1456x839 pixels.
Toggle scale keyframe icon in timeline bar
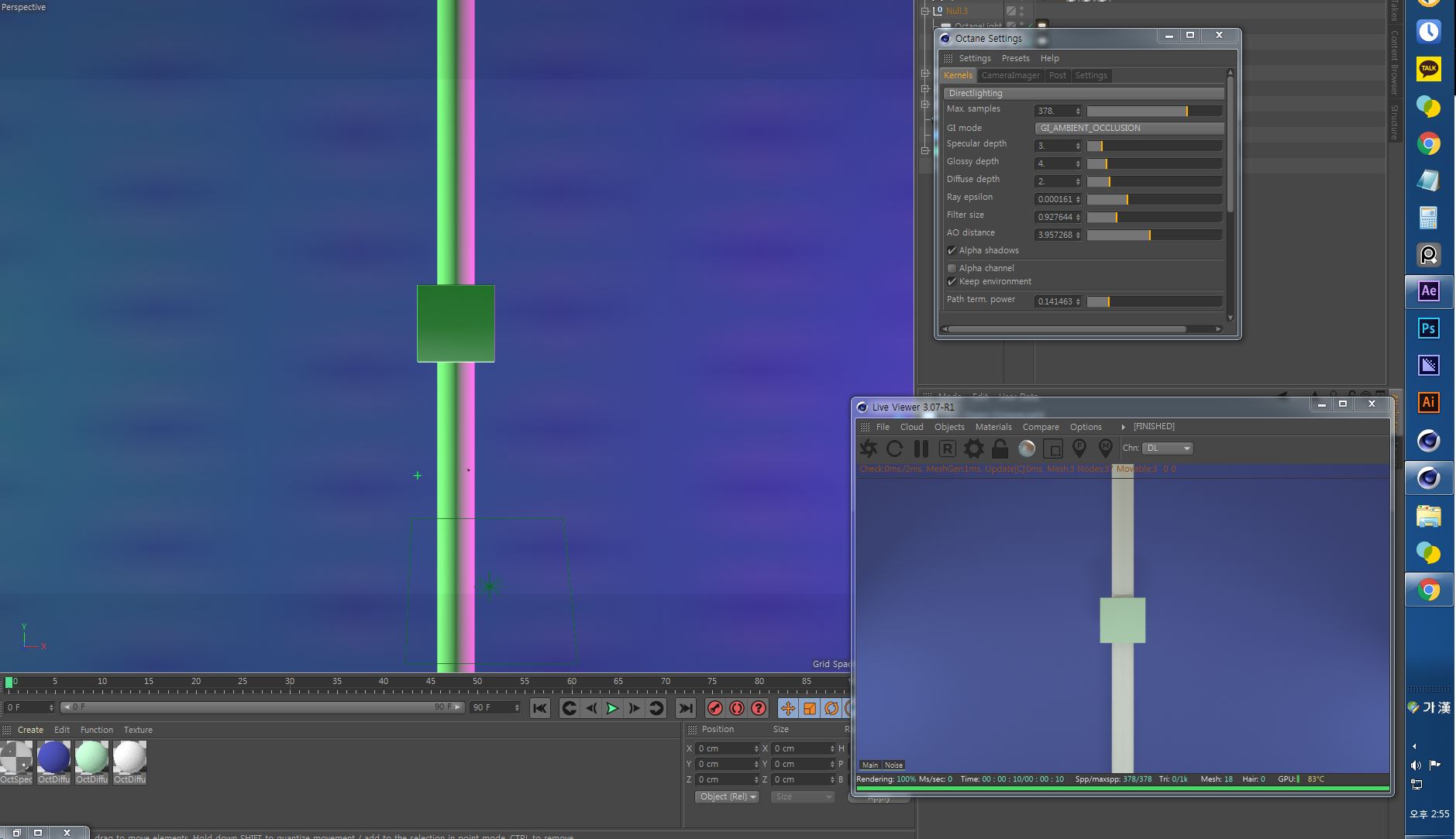pyautogui.click(x=810, y=708)
